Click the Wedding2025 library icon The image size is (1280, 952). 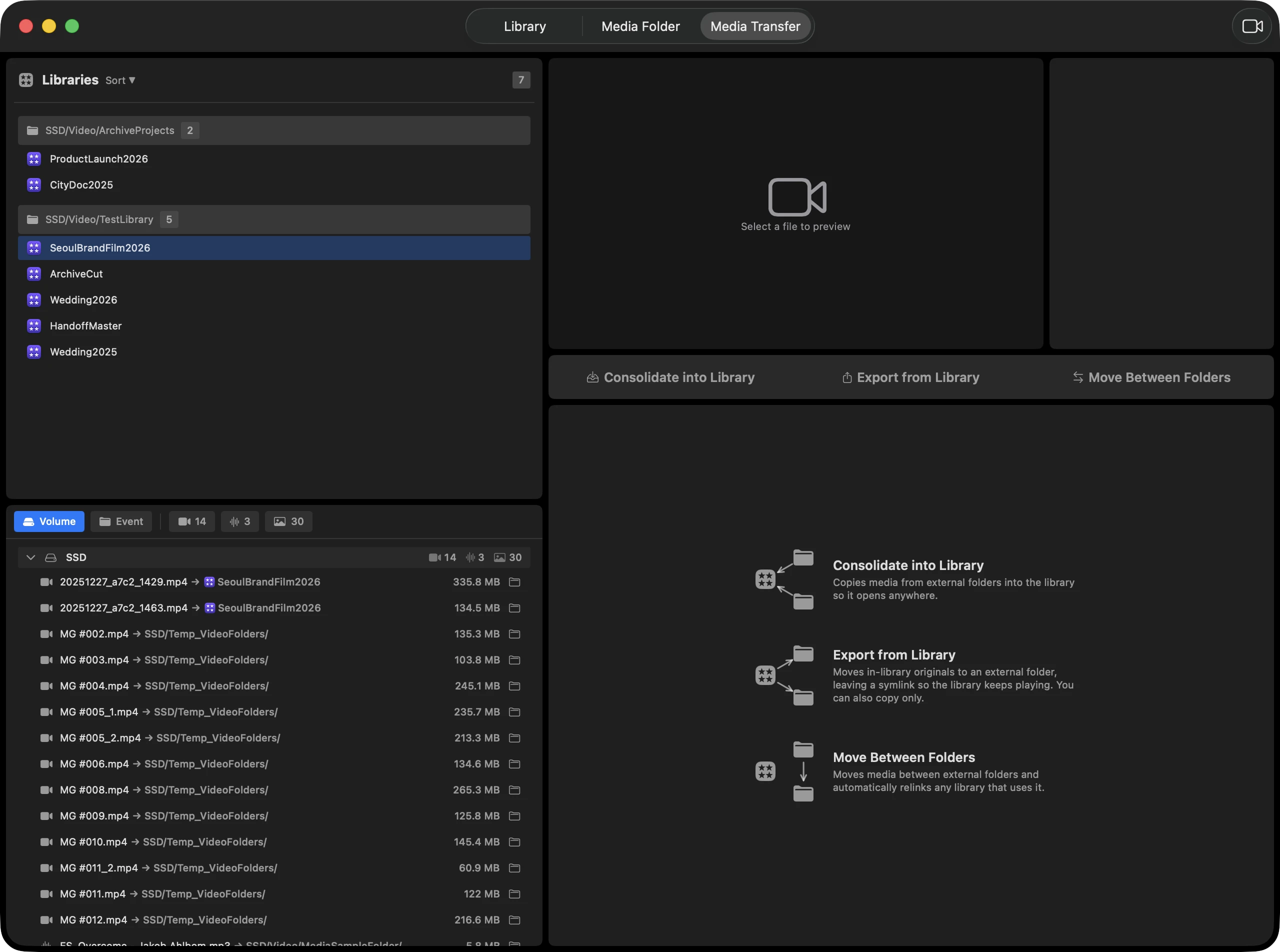tap(34, 352)
